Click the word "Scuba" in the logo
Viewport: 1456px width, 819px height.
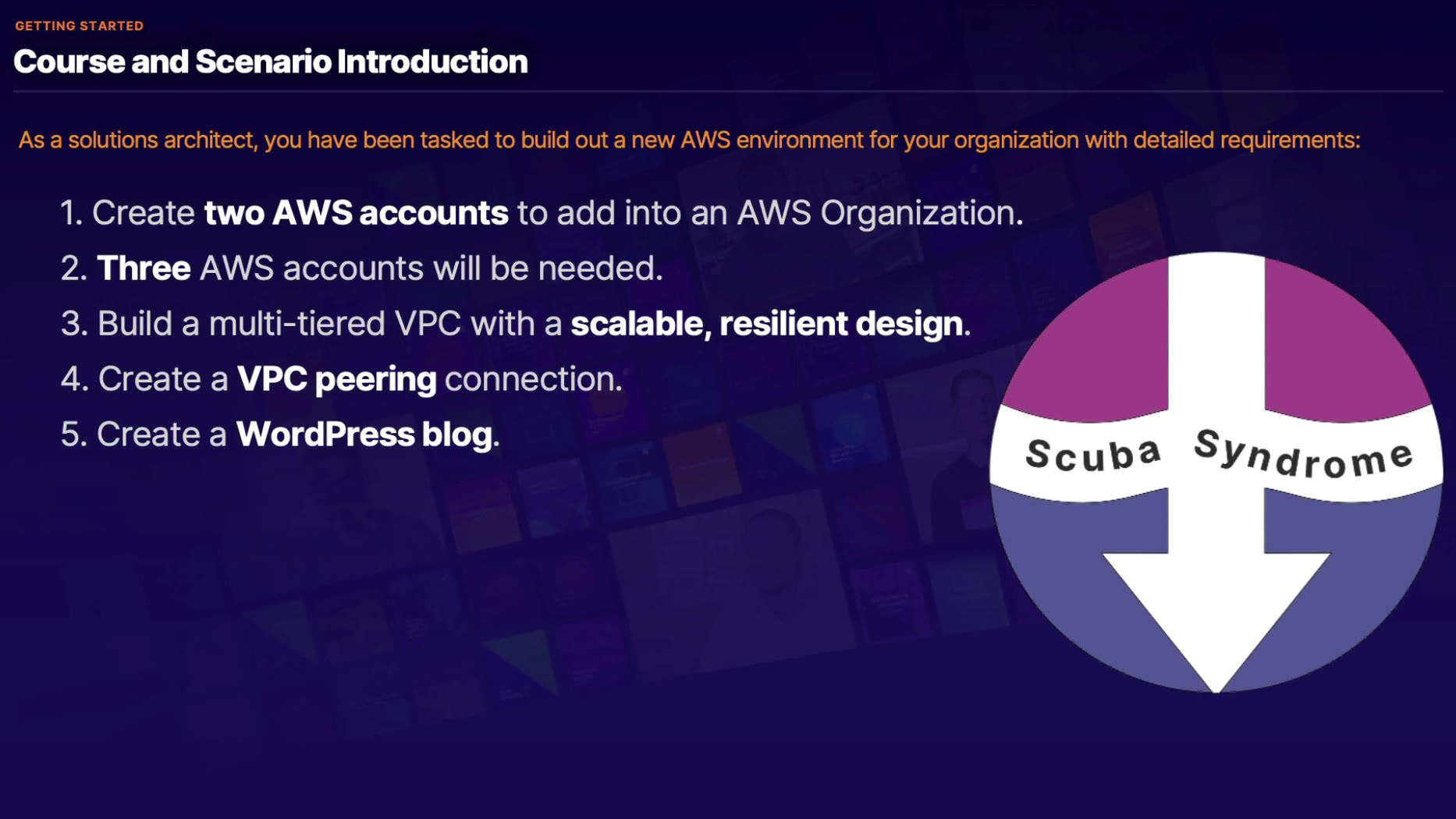1092,454
